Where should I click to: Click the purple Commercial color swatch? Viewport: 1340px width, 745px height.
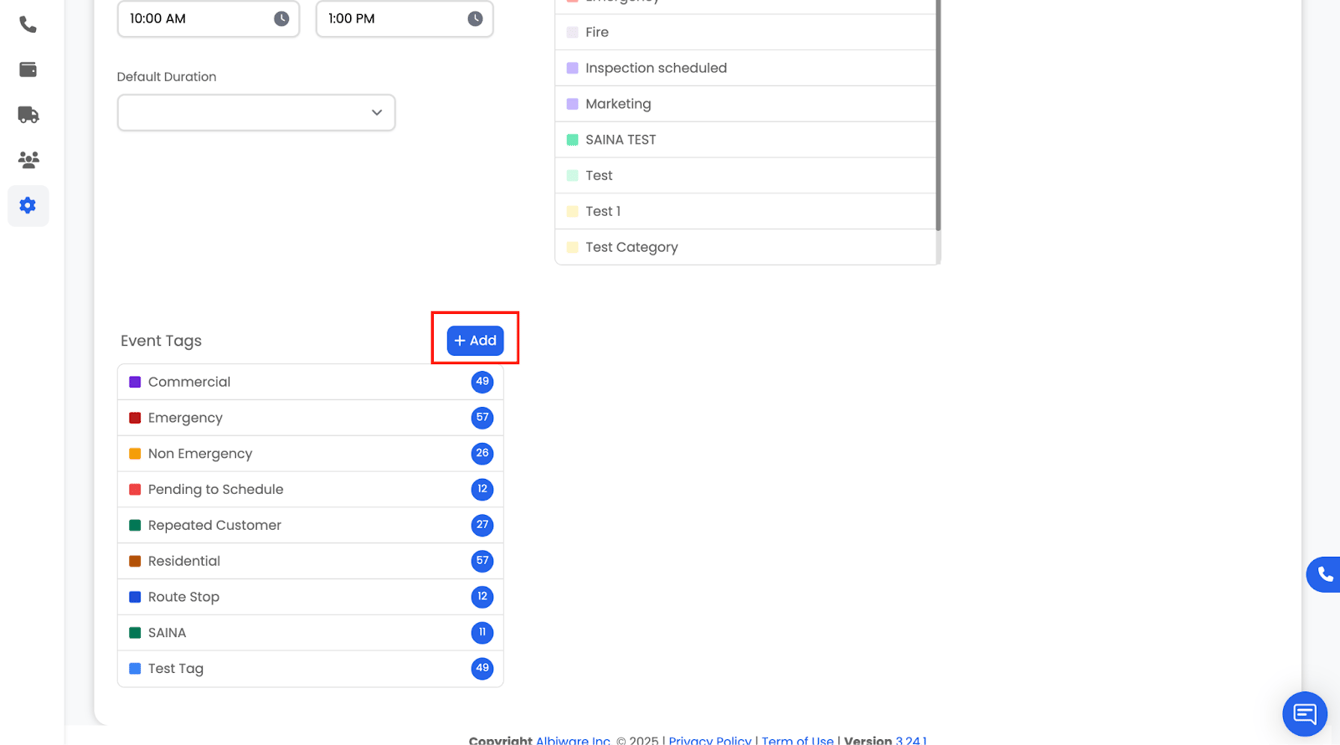point(135,382)
